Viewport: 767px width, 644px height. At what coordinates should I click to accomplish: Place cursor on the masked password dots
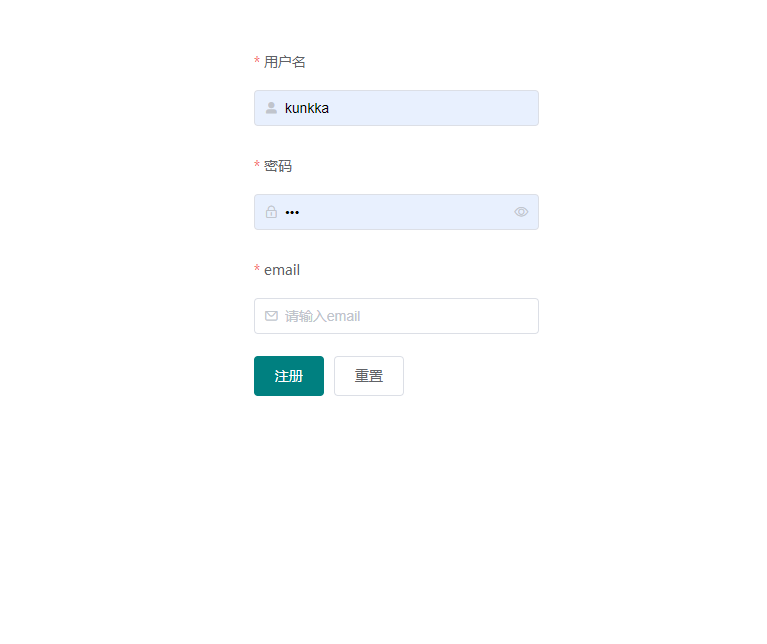292,212
